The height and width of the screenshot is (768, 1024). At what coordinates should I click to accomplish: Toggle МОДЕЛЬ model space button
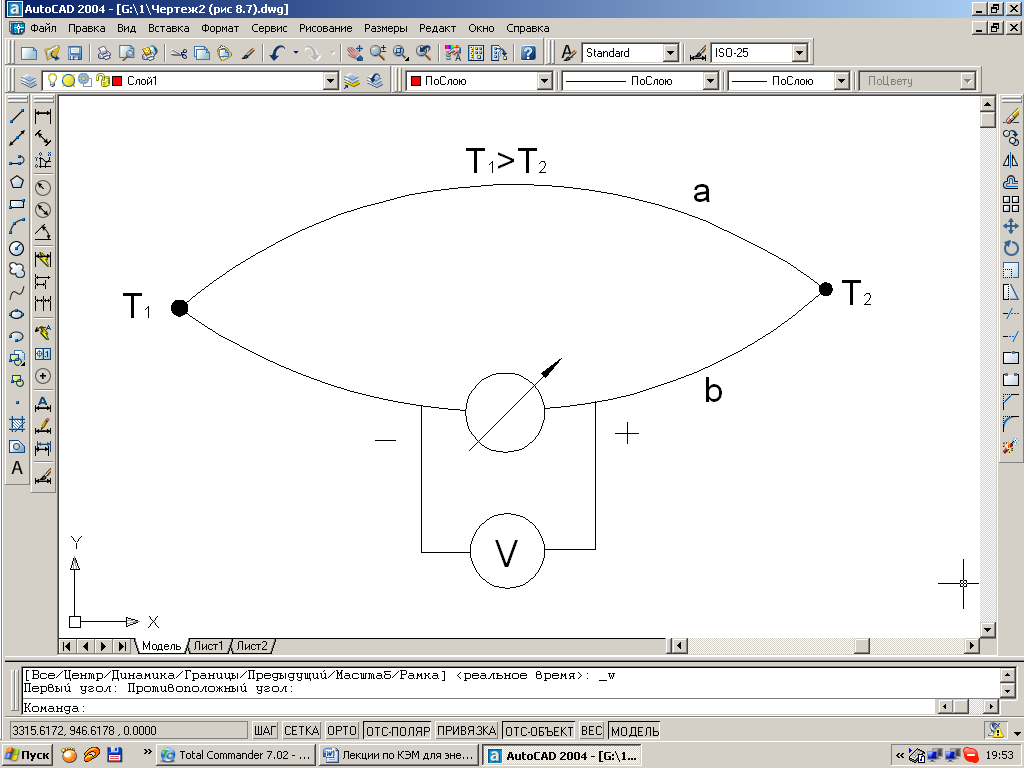pos(635,731)
